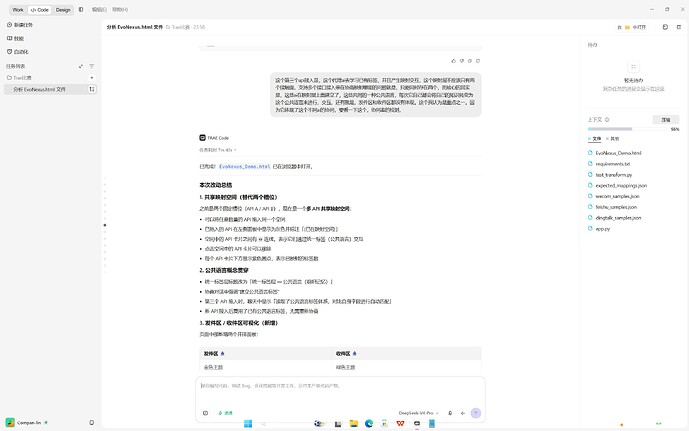The width and height of the screenshot is (689, 431).
Task: Open the EvoNexus_Demo.html blue link in reply
Action: click(x=244, y=167)
